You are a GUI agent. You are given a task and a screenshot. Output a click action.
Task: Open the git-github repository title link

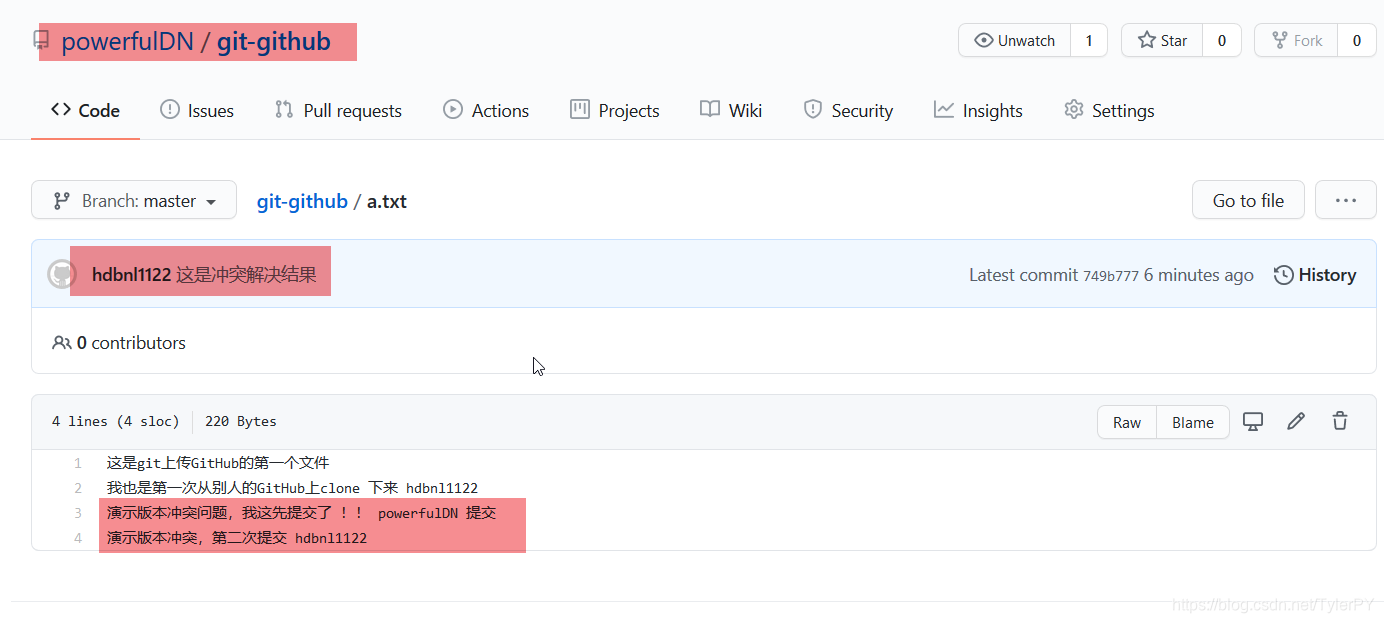(273, 42)
